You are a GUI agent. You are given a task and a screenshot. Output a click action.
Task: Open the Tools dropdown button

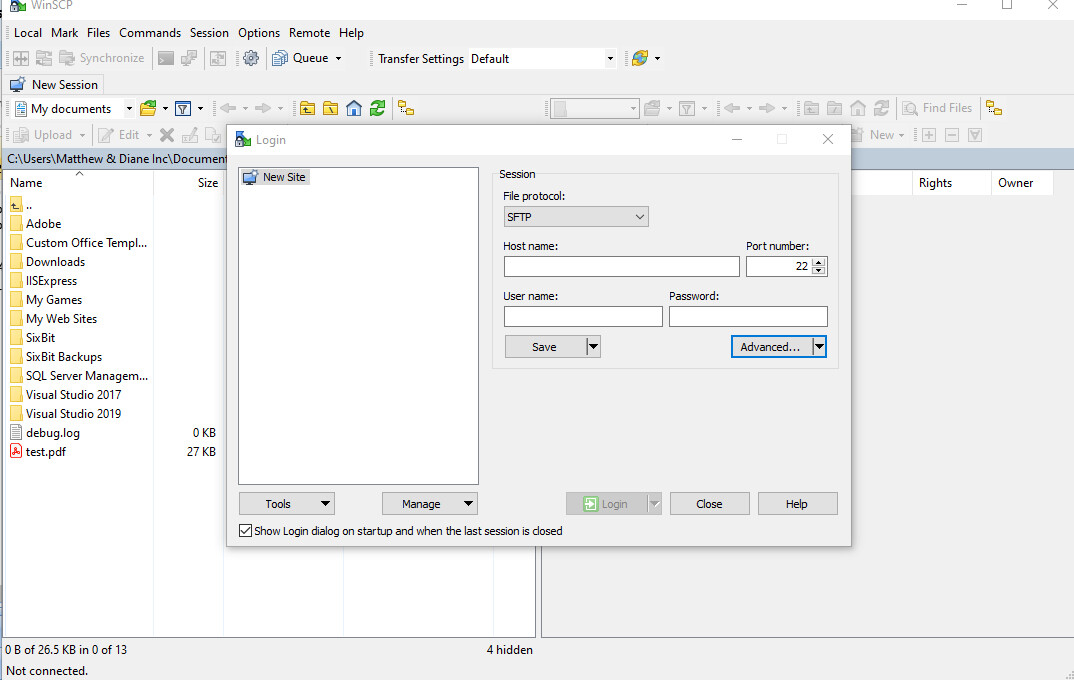[286, 504]
